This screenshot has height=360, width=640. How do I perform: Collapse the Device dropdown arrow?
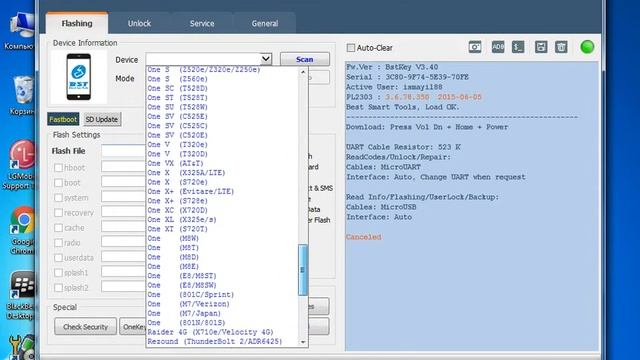click(x=266, y=59)
